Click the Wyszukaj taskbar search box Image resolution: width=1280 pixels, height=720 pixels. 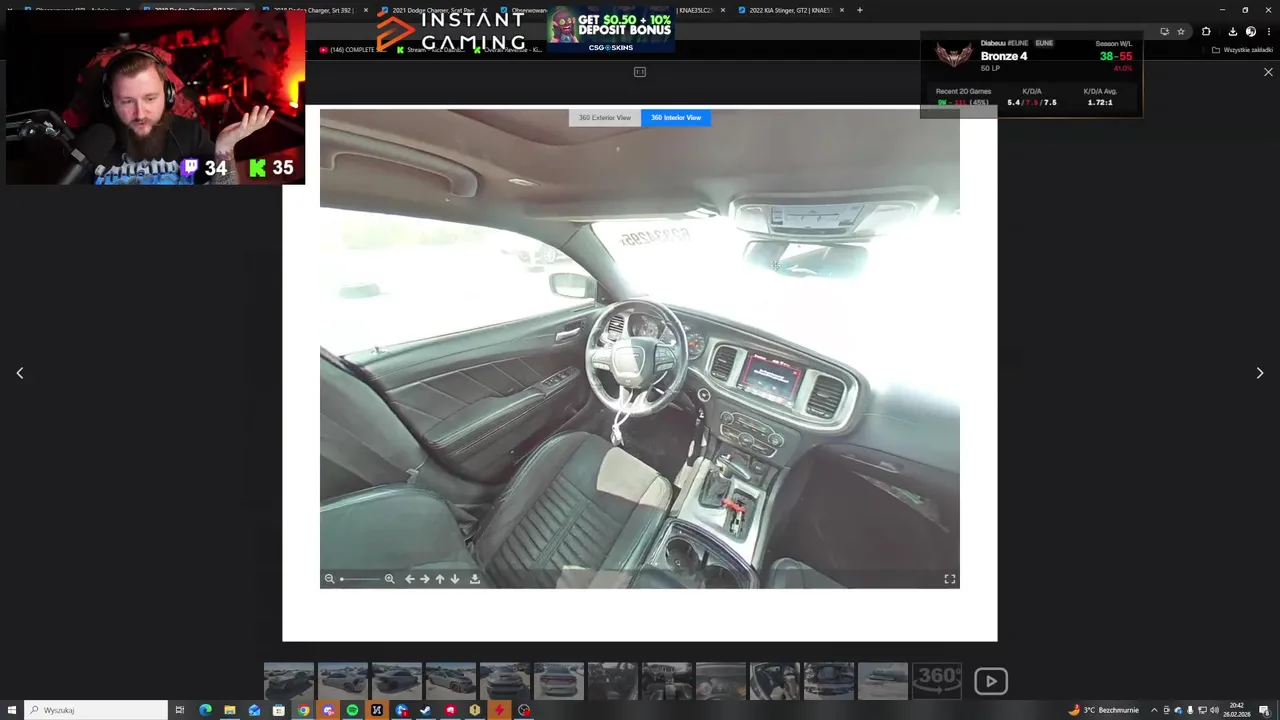97,710
